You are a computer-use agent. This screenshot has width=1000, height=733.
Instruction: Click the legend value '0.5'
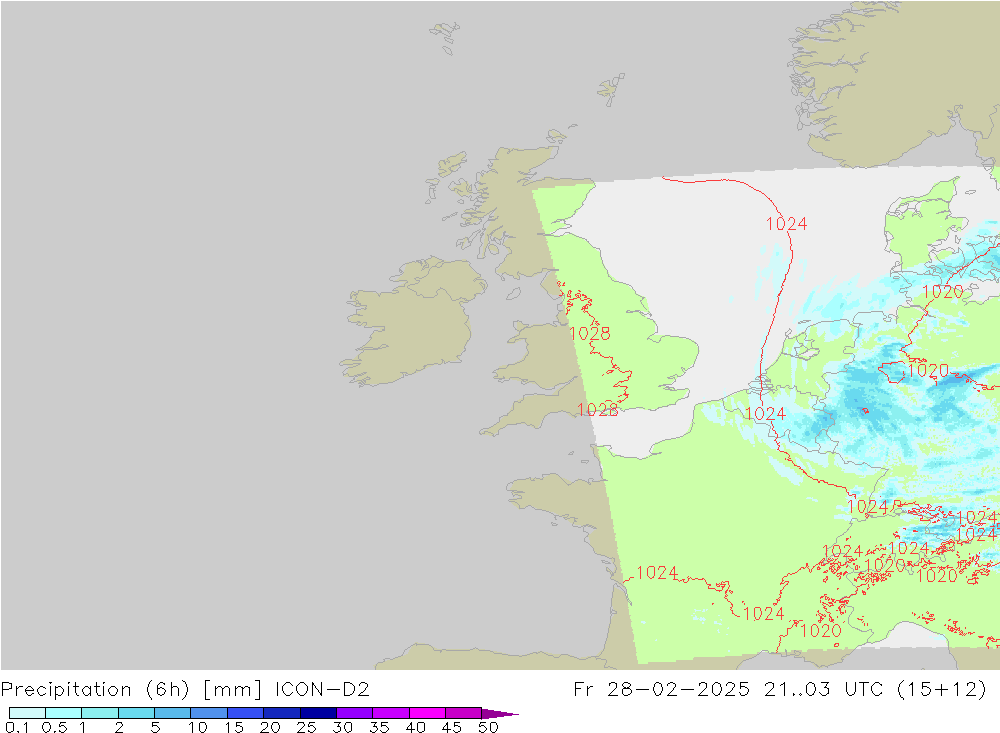[54, 727]
